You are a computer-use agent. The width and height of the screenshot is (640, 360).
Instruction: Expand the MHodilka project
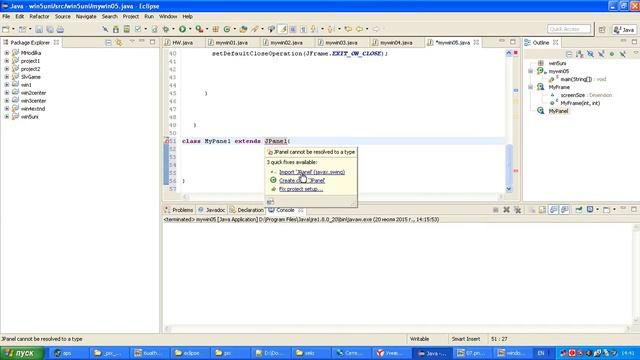[7, 53]
